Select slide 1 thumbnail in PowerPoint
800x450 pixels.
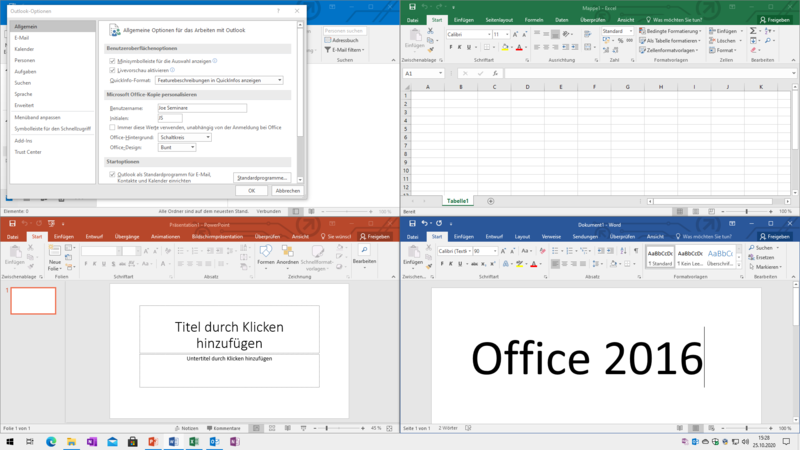[33, 301]
